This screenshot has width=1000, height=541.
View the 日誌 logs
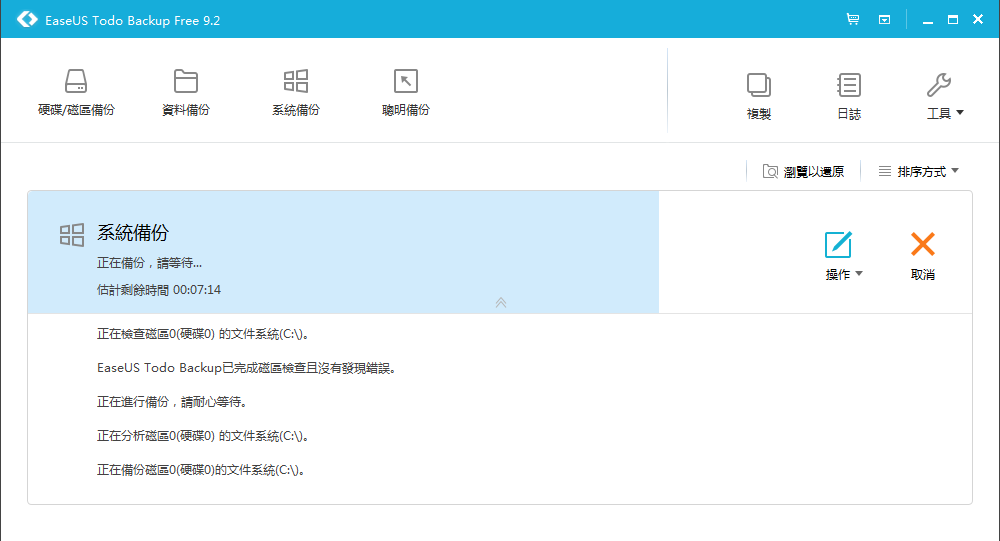849,96
